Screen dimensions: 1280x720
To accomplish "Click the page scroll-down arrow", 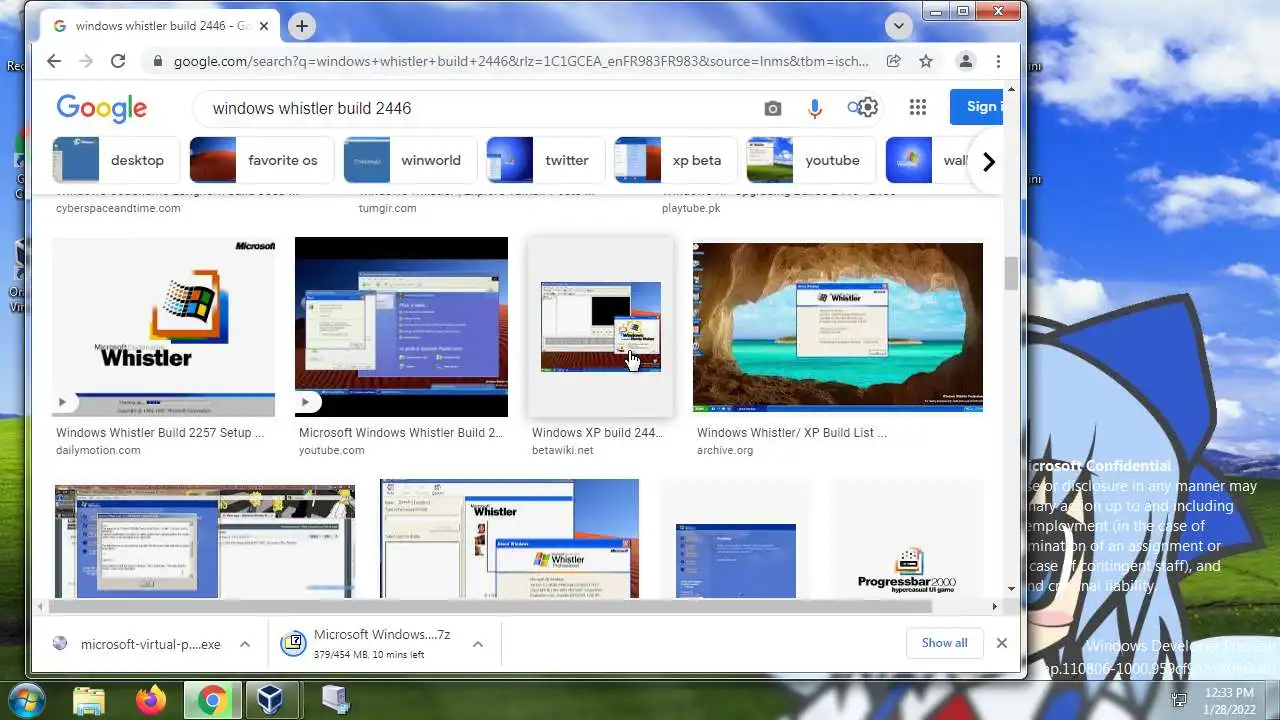I will click(1012, 589).
